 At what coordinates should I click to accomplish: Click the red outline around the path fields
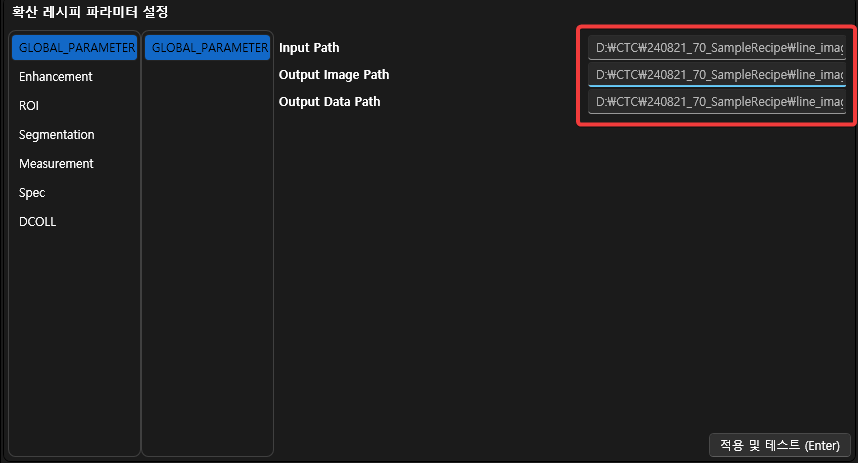pos(578,75)
